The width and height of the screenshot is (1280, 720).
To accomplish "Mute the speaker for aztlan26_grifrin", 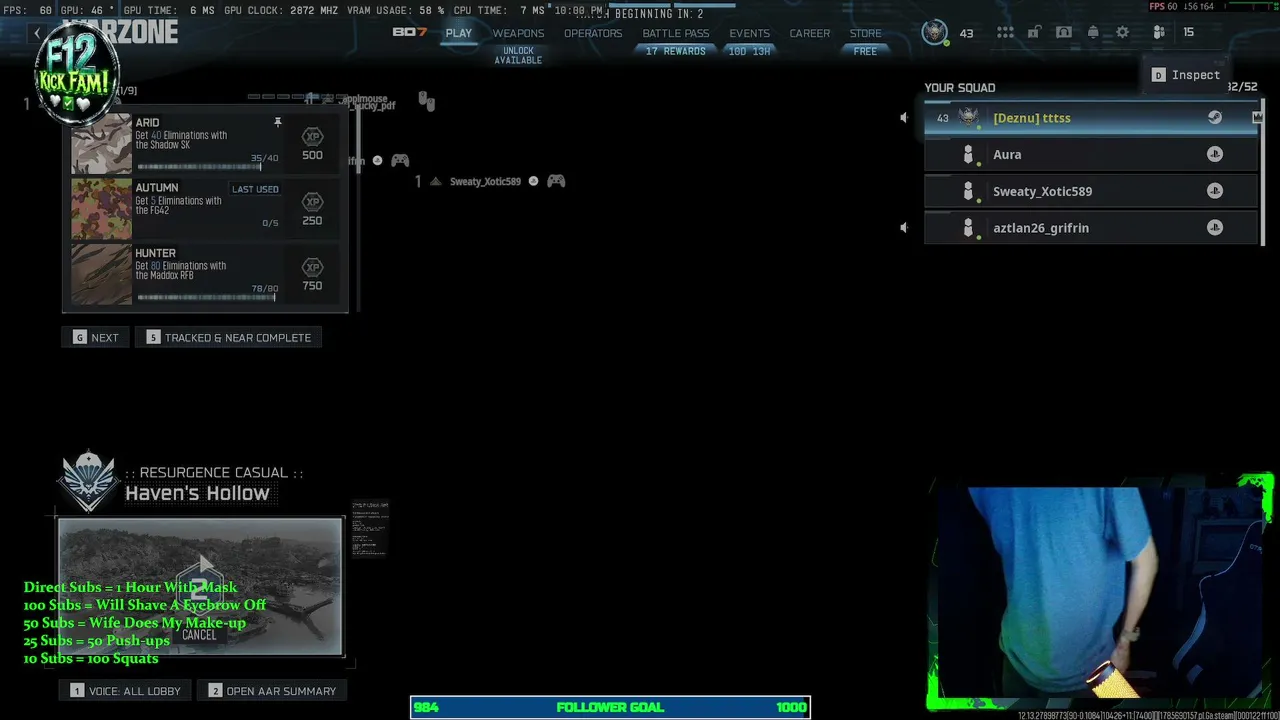I will [904, 228].
